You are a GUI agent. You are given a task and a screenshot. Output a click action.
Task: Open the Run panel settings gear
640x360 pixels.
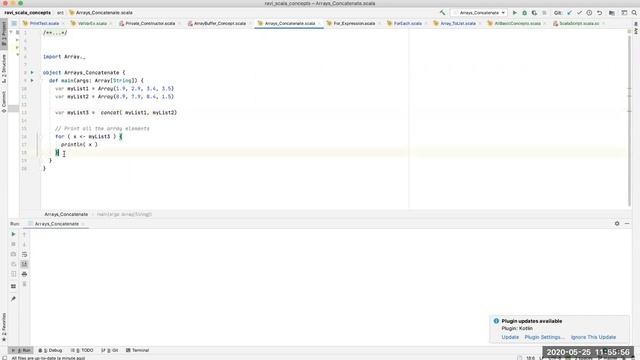tap(617, 224)
